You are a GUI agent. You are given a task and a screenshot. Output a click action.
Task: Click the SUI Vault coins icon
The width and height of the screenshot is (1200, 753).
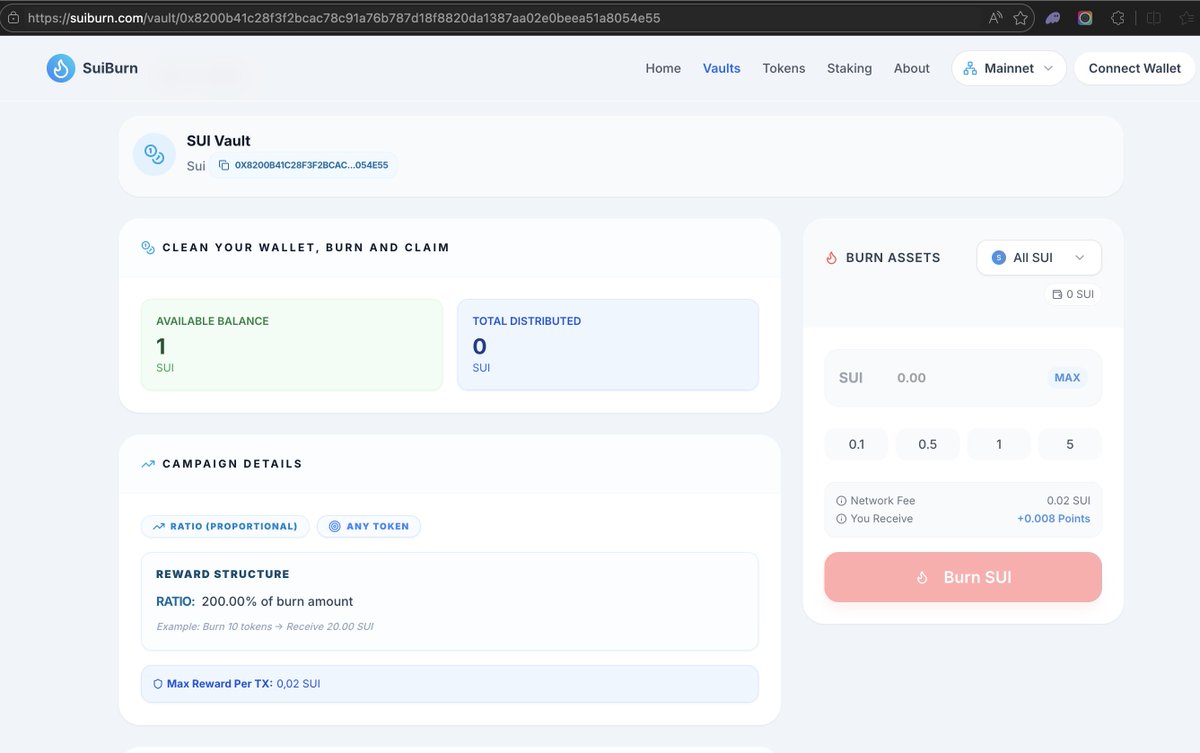click(154, 154)
